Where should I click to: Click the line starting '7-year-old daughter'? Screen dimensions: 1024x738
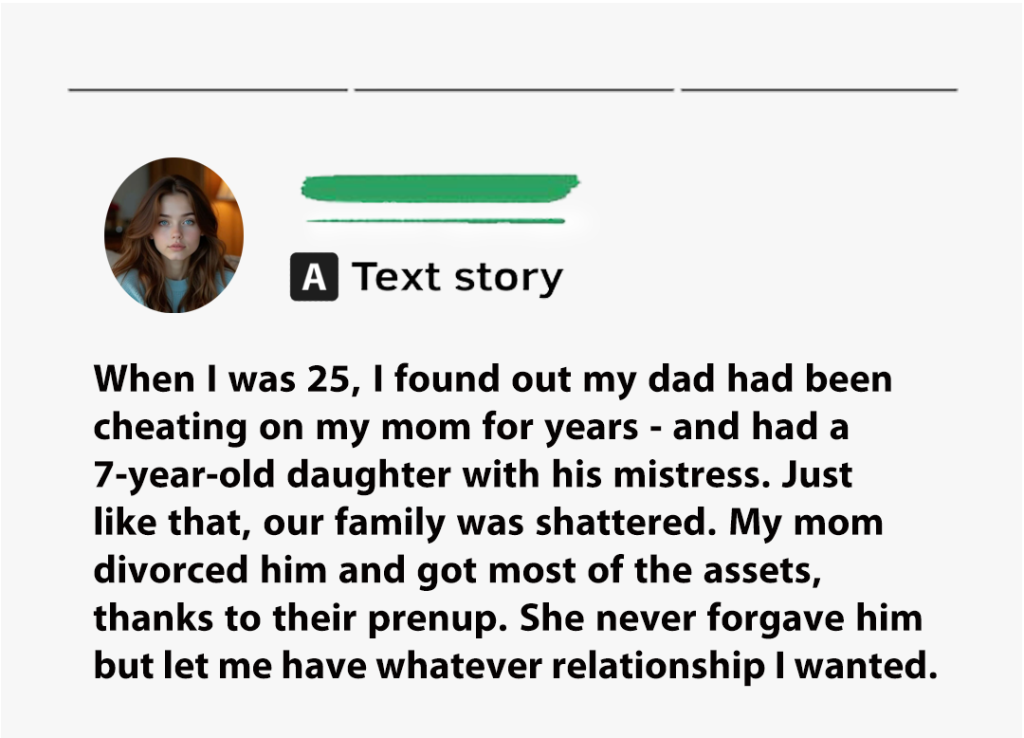pos(473,475)
